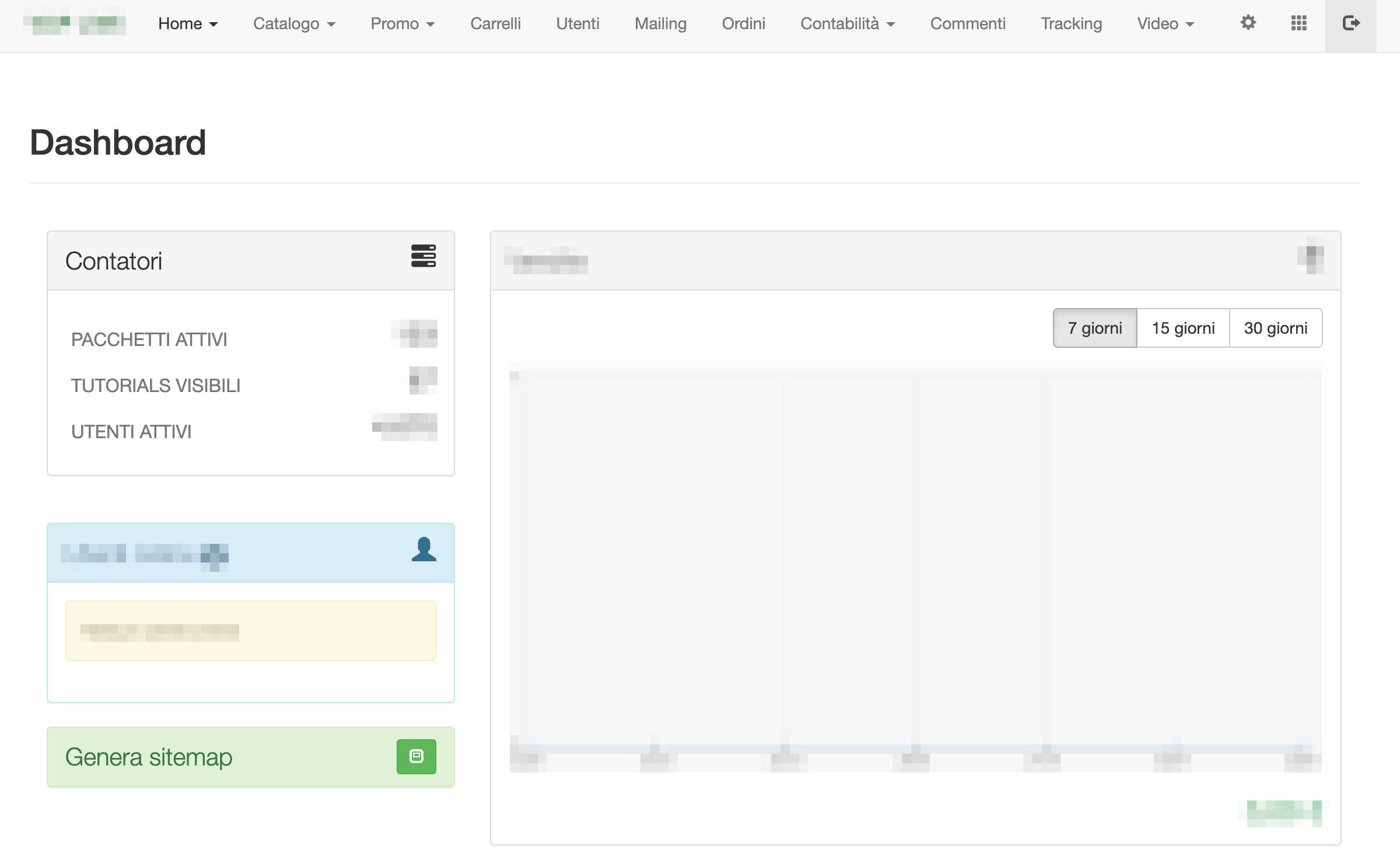Viewport: 1400px width, 860px height.
Task: Click the Contatori panel server icon
Action: pos(423,256)
